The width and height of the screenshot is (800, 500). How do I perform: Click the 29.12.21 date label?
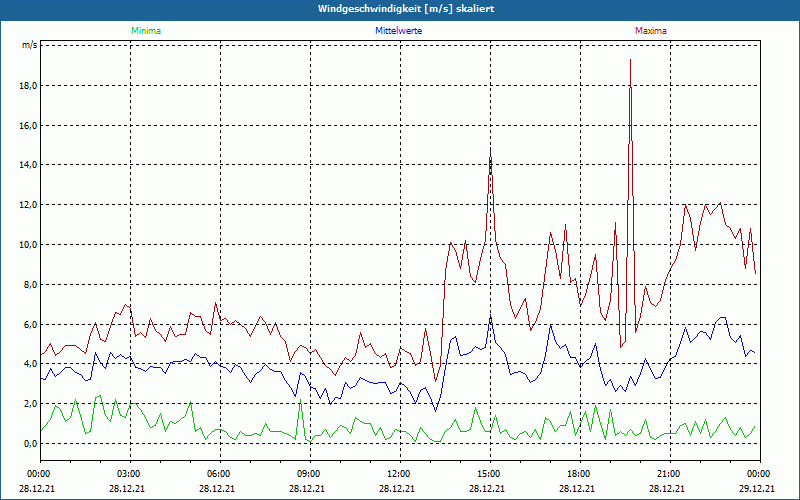tap(758, 489)
